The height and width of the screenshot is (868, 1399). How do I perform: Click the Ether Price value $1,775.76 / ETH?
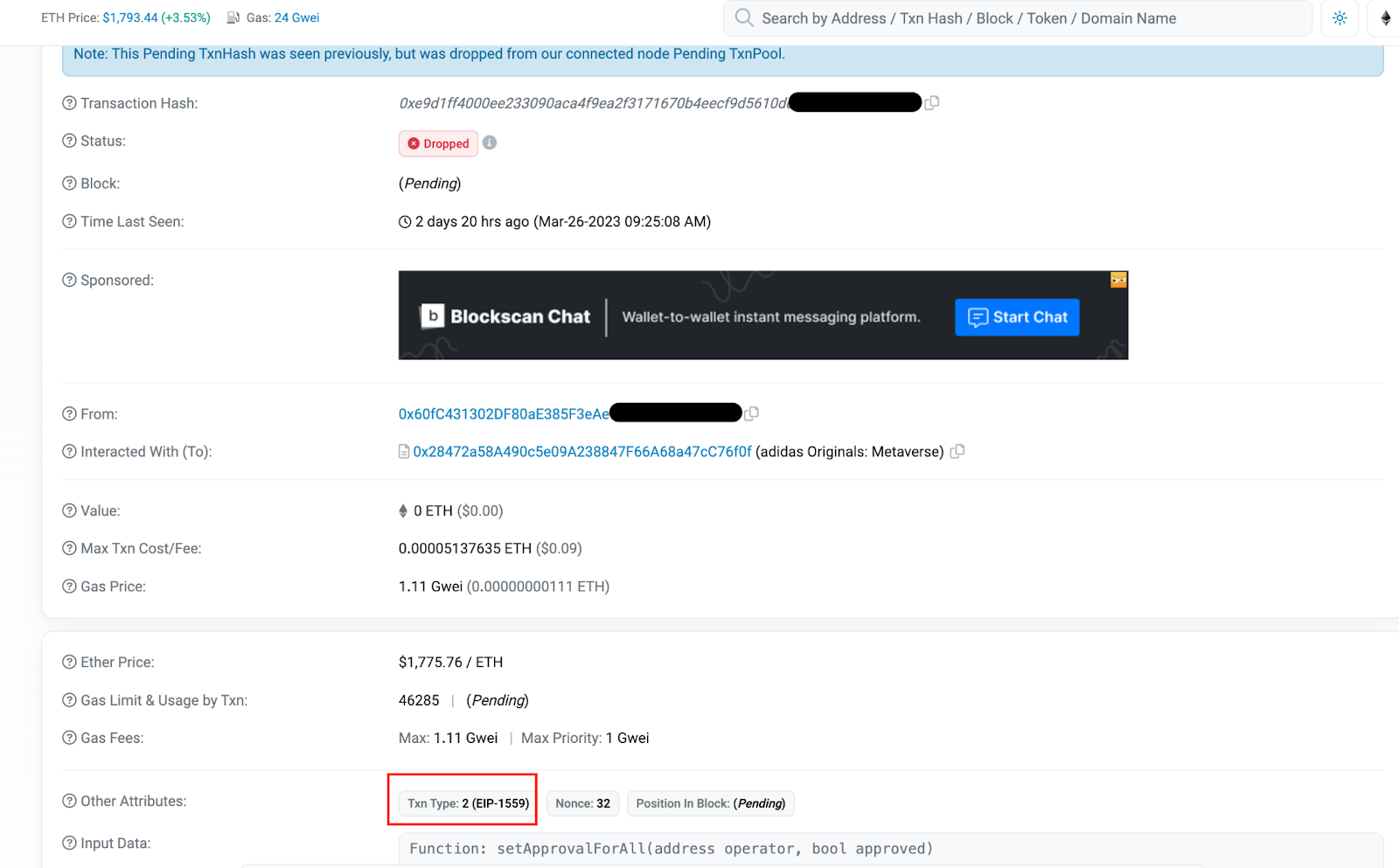450,663
